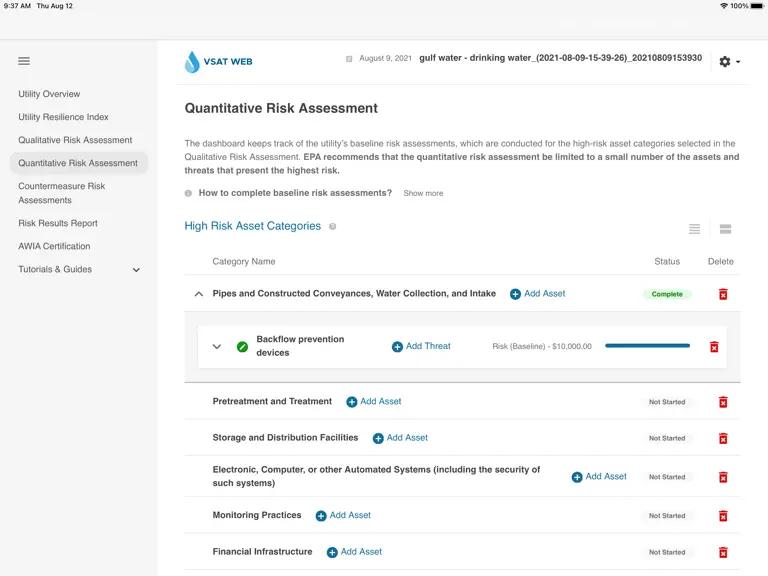The width and height of the screenshot is (768, 576).
Task: Click the help icon next to High Risk Asset Categories
Action: (x=333, y=227)
